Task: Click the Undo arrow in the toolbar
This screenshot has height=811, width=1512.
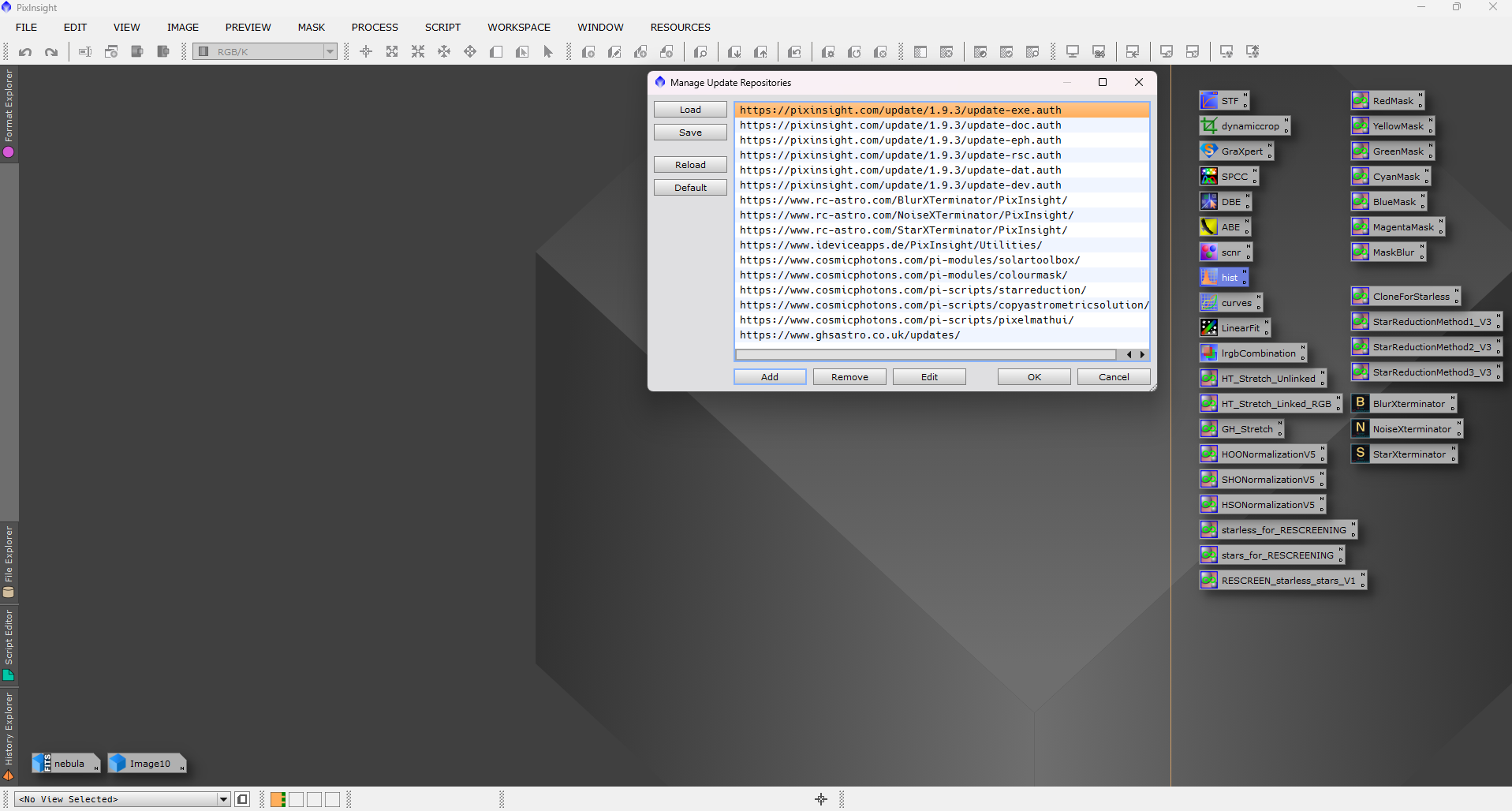Action: [25, 52]
